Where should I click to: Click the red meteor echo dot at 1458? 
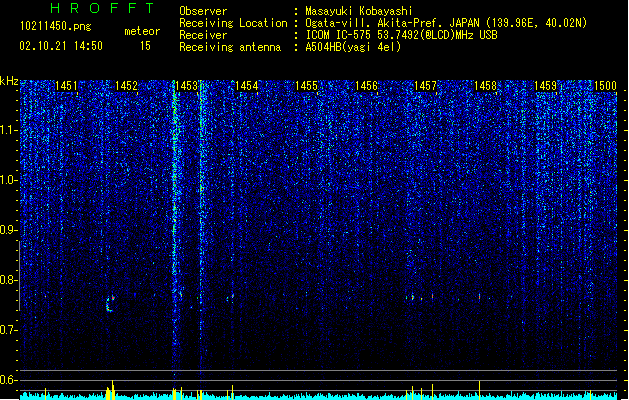coord(479,297)
